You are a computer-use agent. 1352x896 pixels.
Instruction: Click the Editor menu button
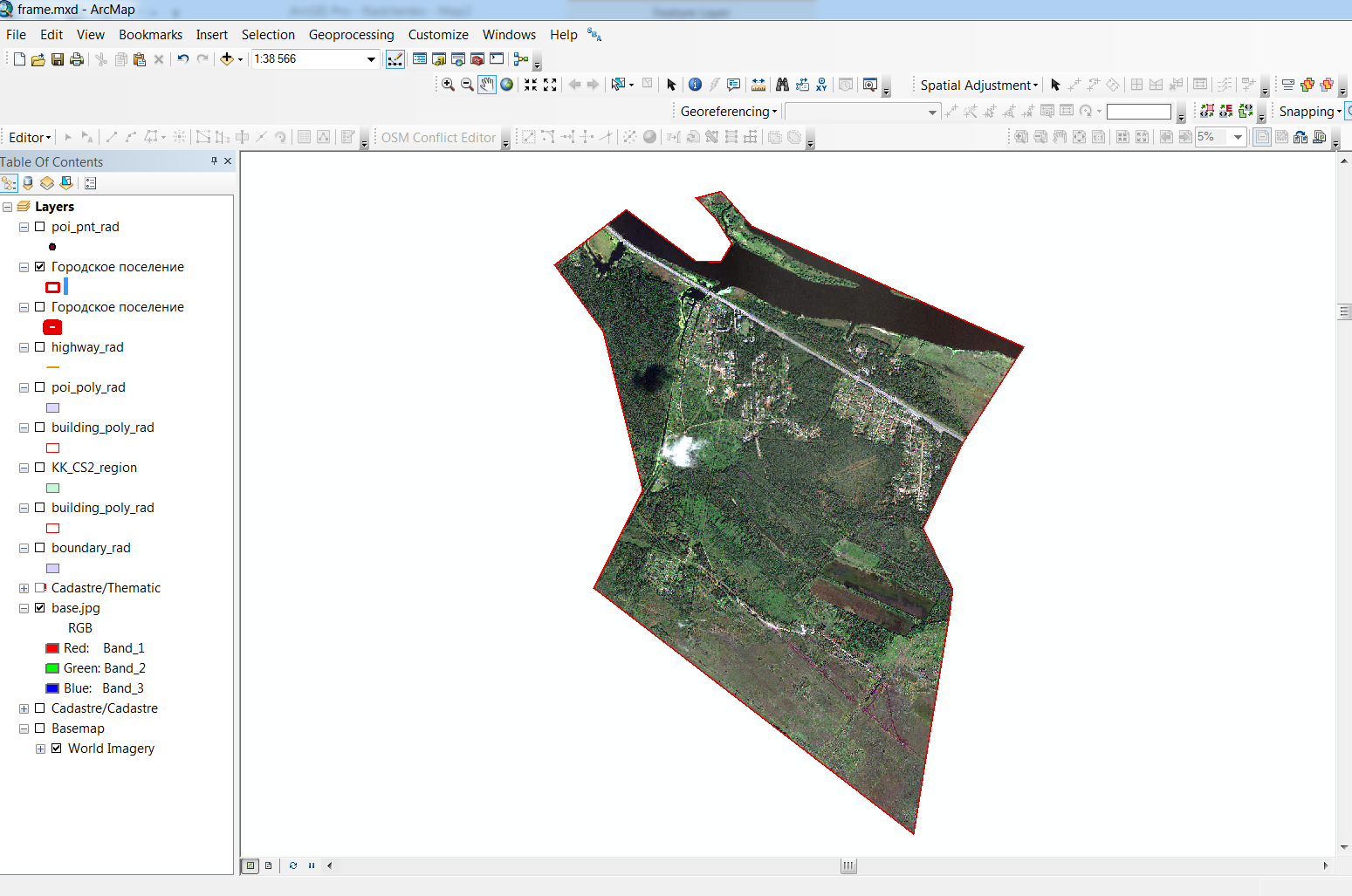pos(30,138)
